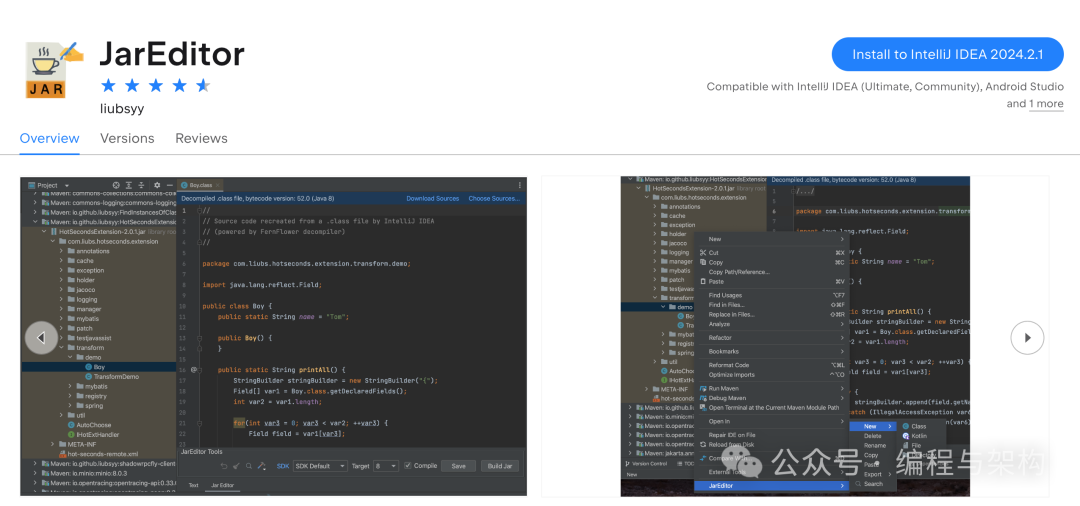The height and width of the screenshot is (506, 1080).
Task: Collapse the transform folder in the Boy.class screenshot
Action: coord(61,348)
